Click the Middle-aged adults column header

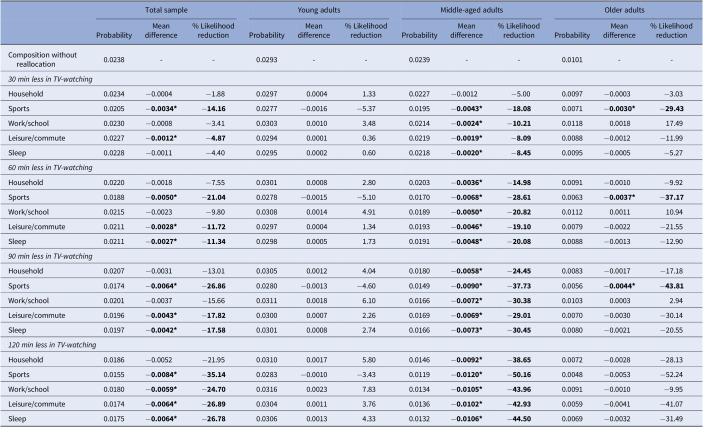471,10
